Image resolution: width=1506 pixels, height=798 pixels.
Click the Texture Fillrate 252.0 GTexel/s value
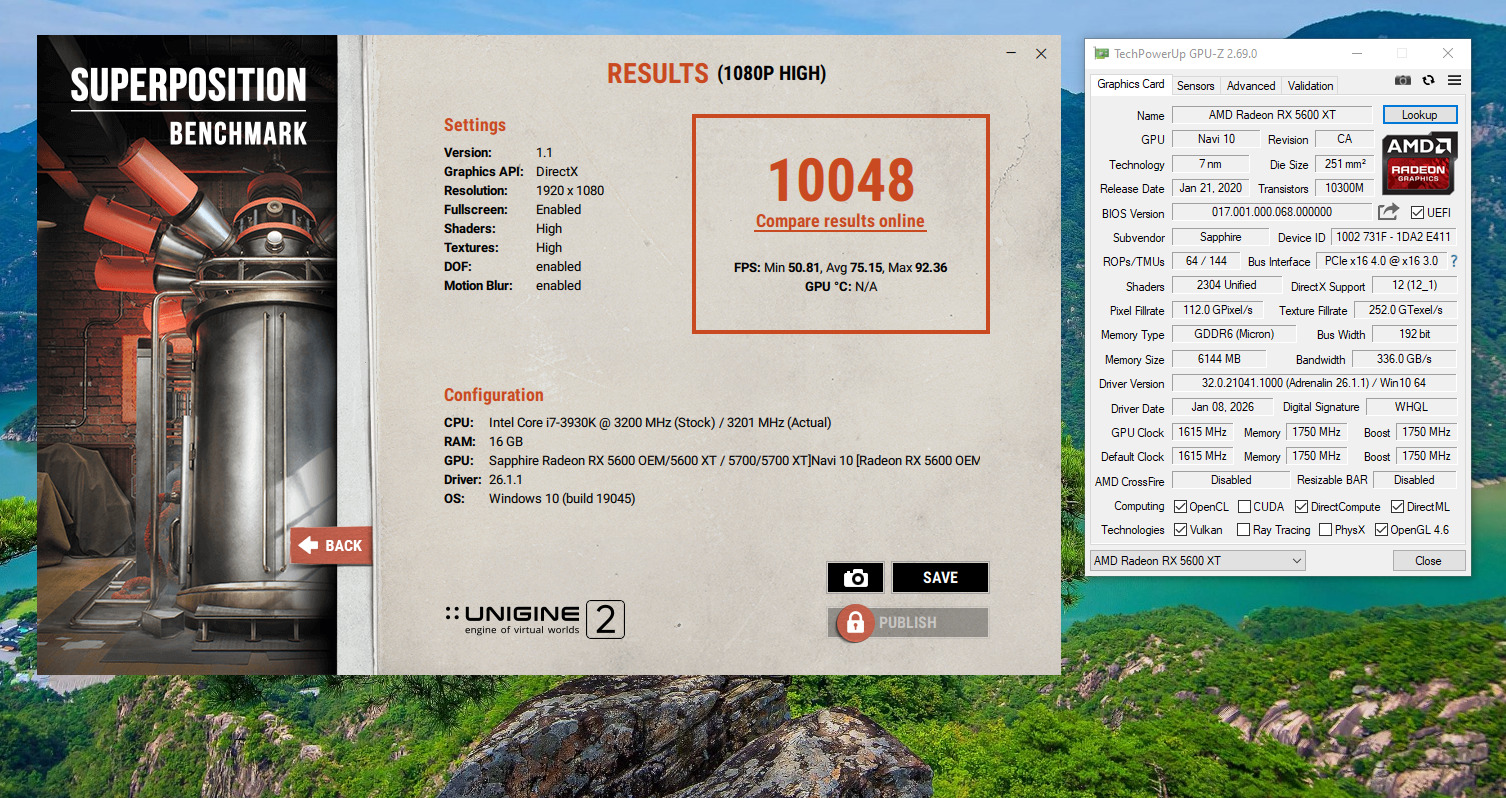[x=1406, y=310]
